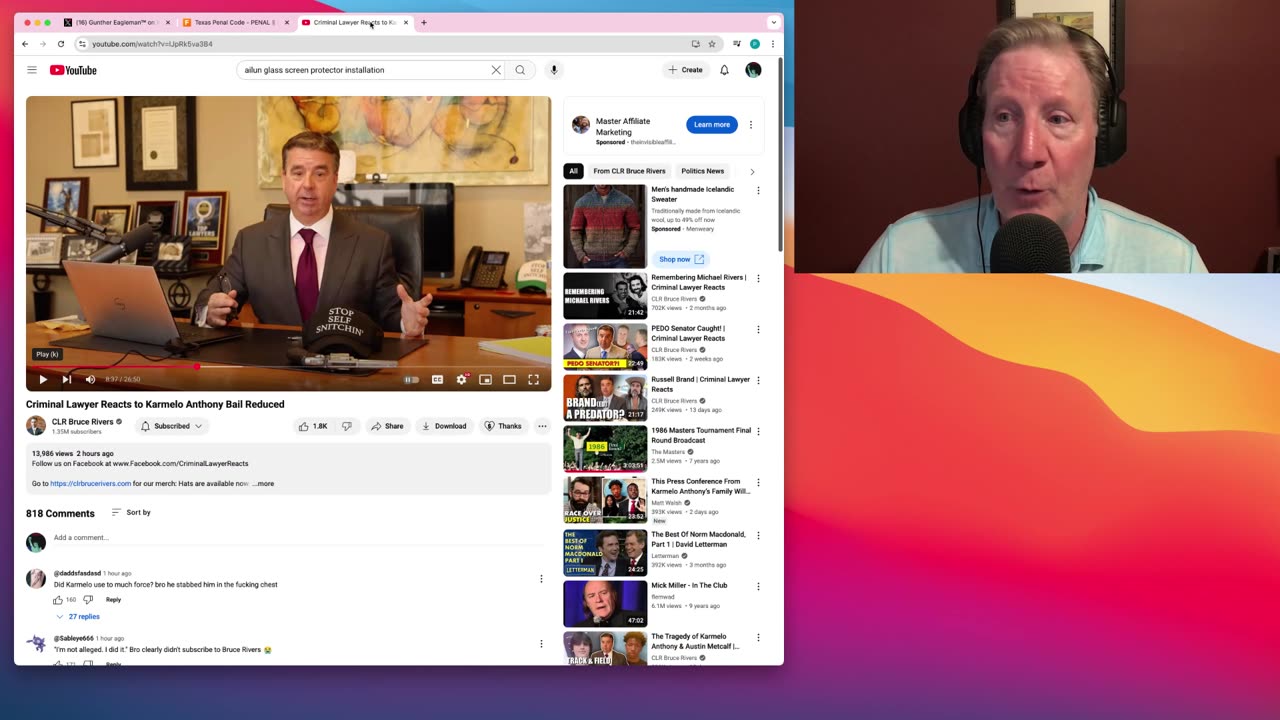1280x720 pixels.
Task: Open the Sort by comments menu
Action: [x=131, y=512]
